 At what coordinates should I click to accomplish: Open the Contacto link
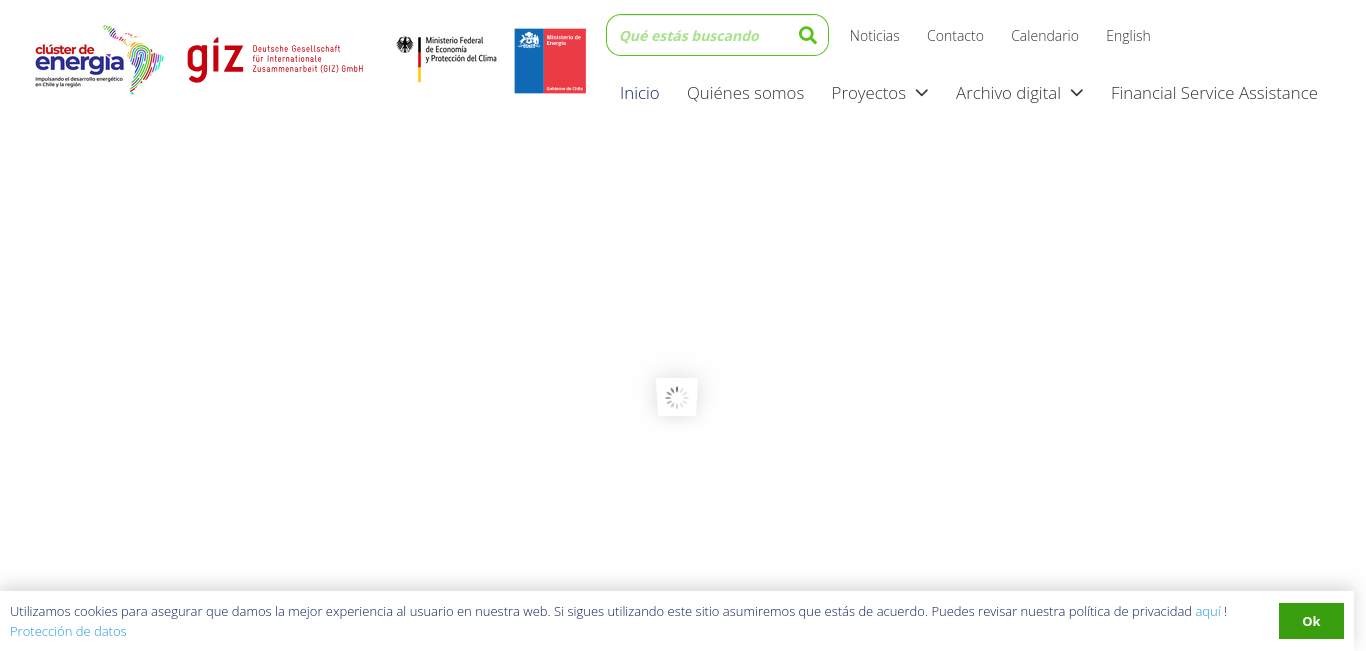[955, 36]
